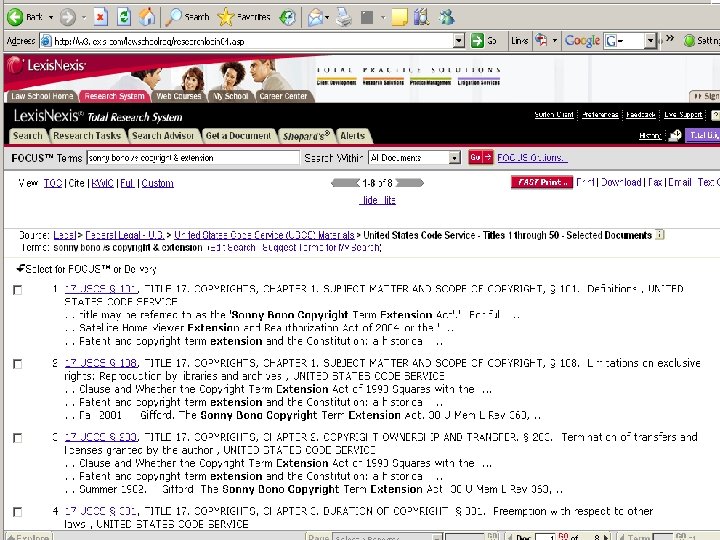Viewport: 720px width, 540px height.
Task: Open the Career Center tab
Action: tap(283, 96)
